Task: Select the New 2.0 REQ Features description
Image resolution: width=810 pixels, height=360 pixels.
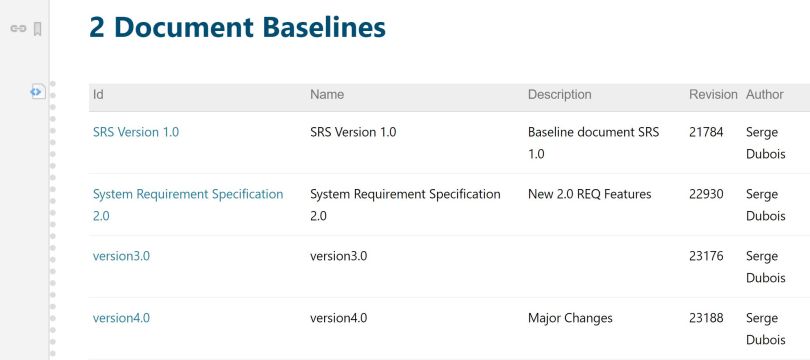Action: point(589,194)
